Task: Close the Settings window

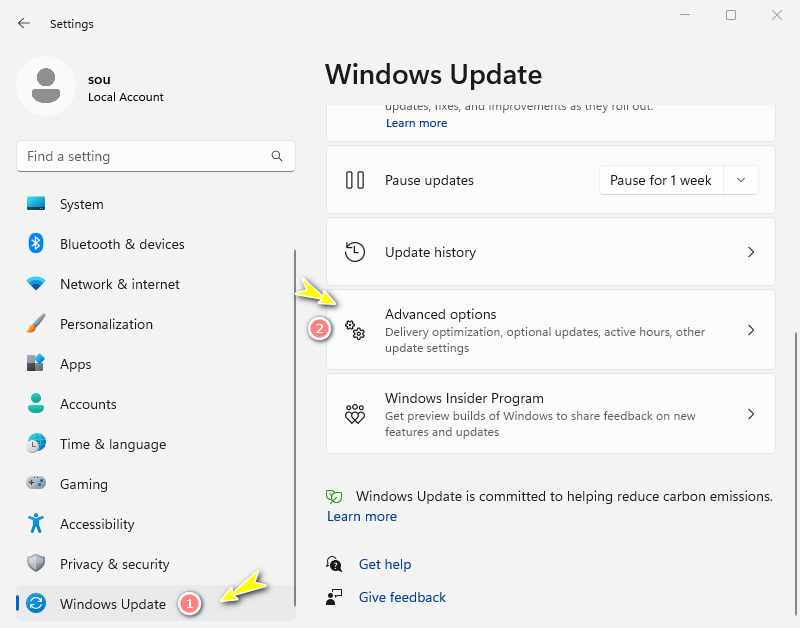Action: (x=777, y=15)
